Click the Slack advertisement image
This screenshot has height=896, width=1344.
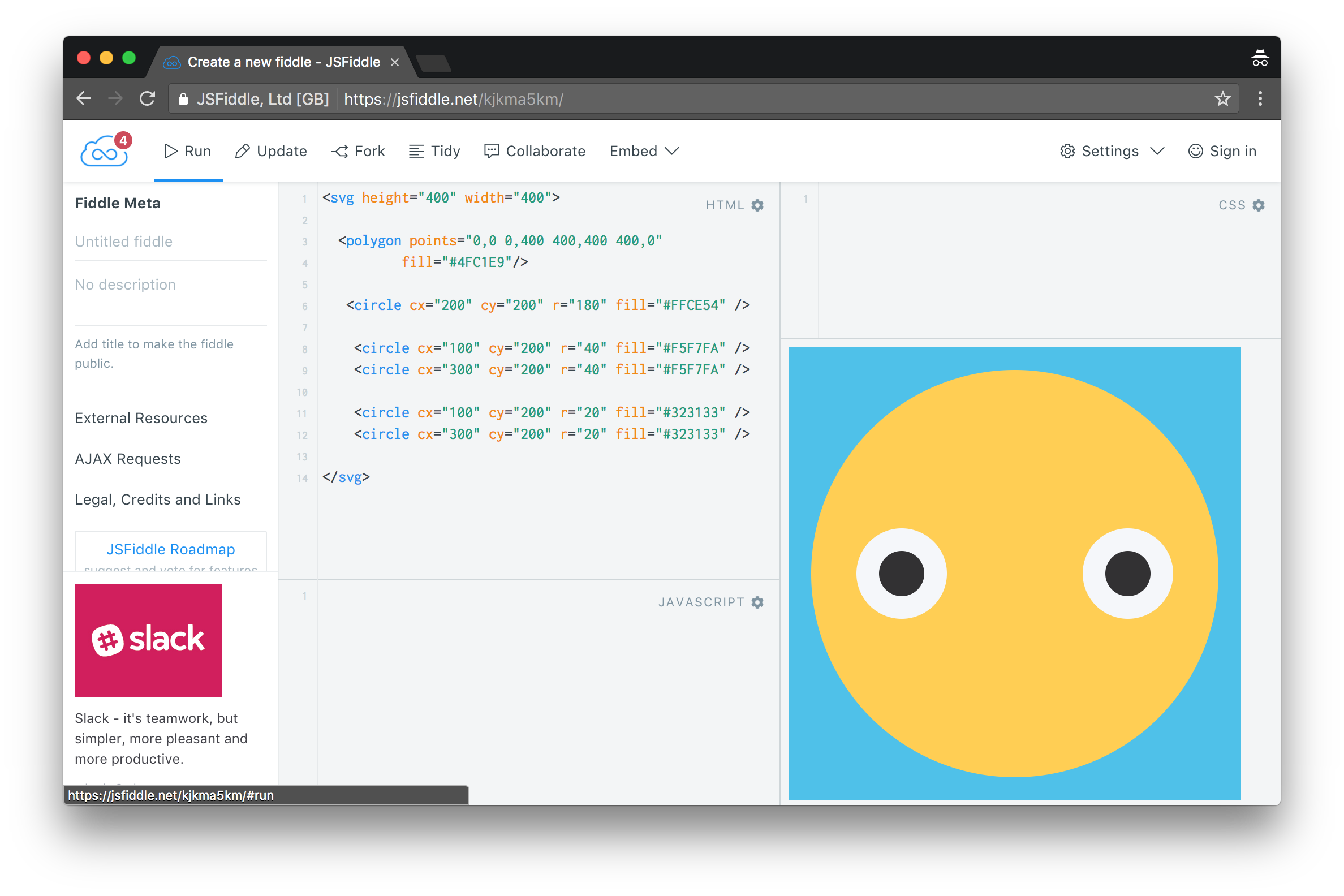coord(148,640)
